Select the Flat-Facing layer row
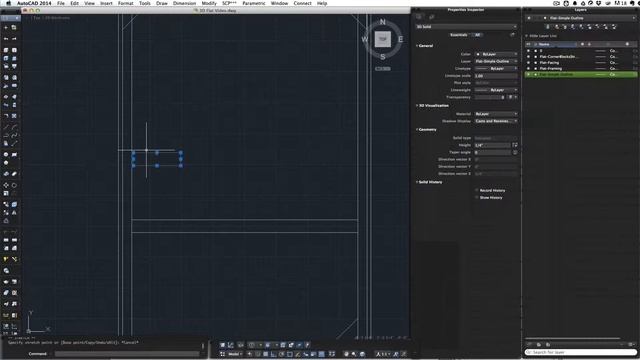640x360 pixels. pyautogui.click(x=581, y=63)
